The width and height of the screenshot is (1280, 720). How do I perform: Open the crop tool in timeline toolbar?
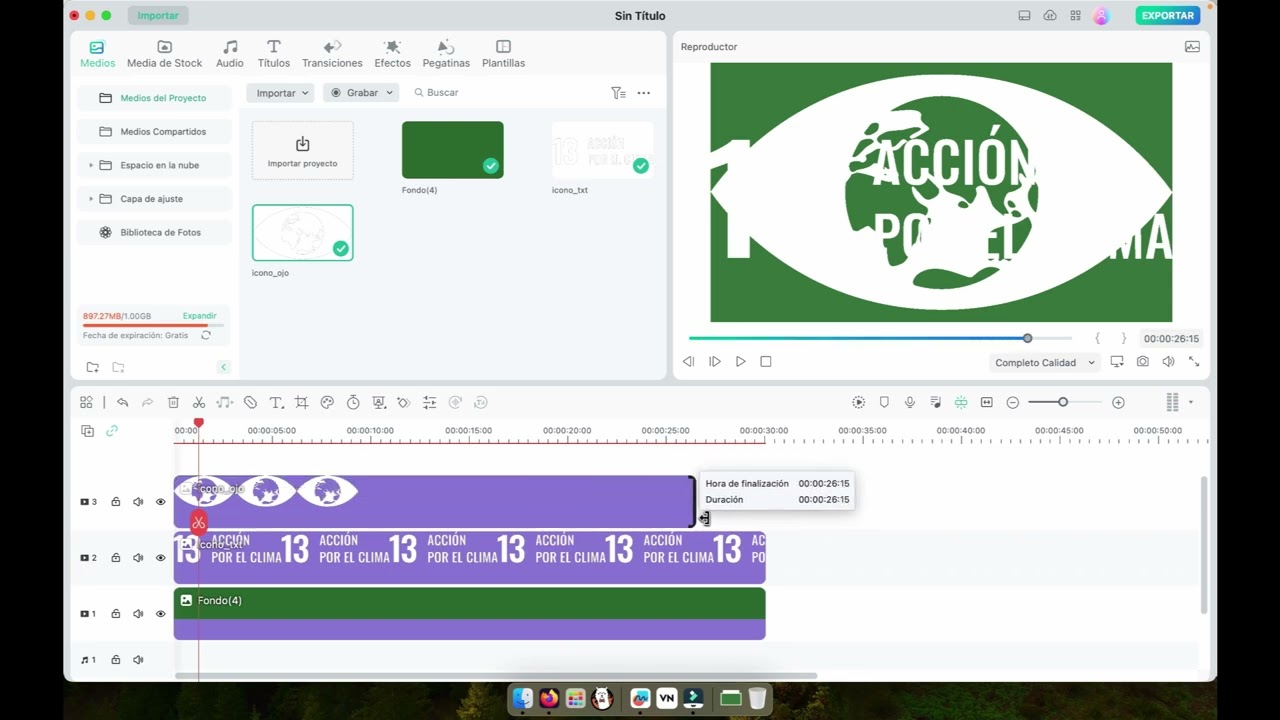[x=301, y=402]
